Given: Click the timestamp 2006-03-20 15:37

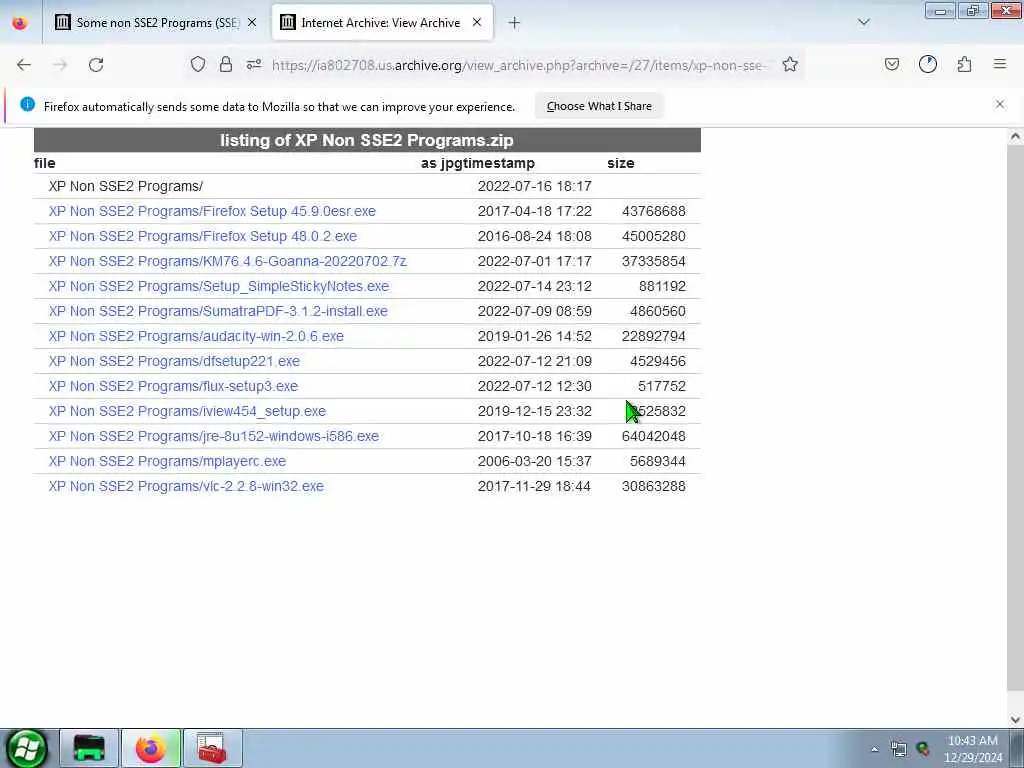Looking at the screenshot, I should click(x=534, y=461).
